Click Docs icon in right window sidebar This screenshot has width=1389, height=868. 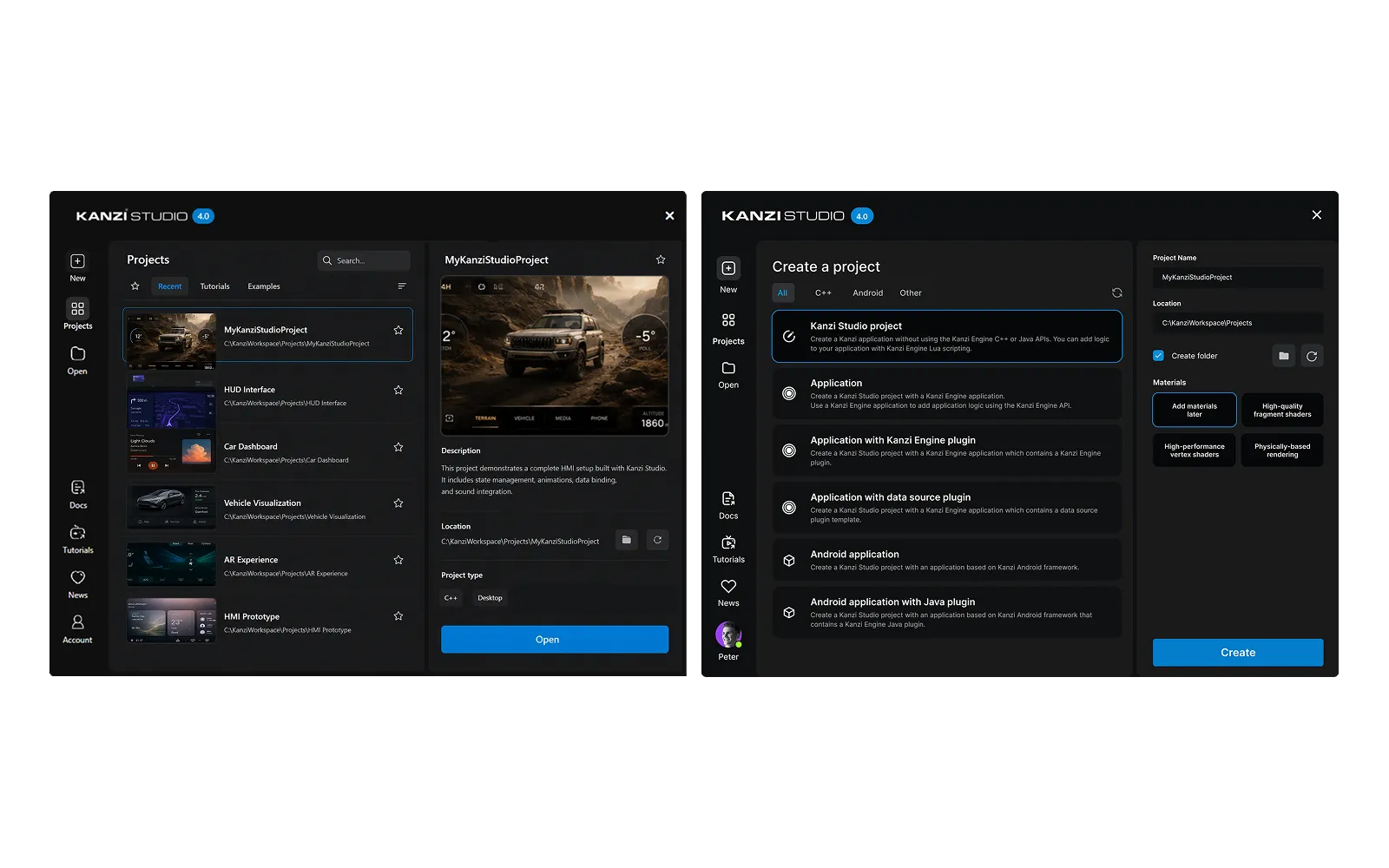pos(728,498)
